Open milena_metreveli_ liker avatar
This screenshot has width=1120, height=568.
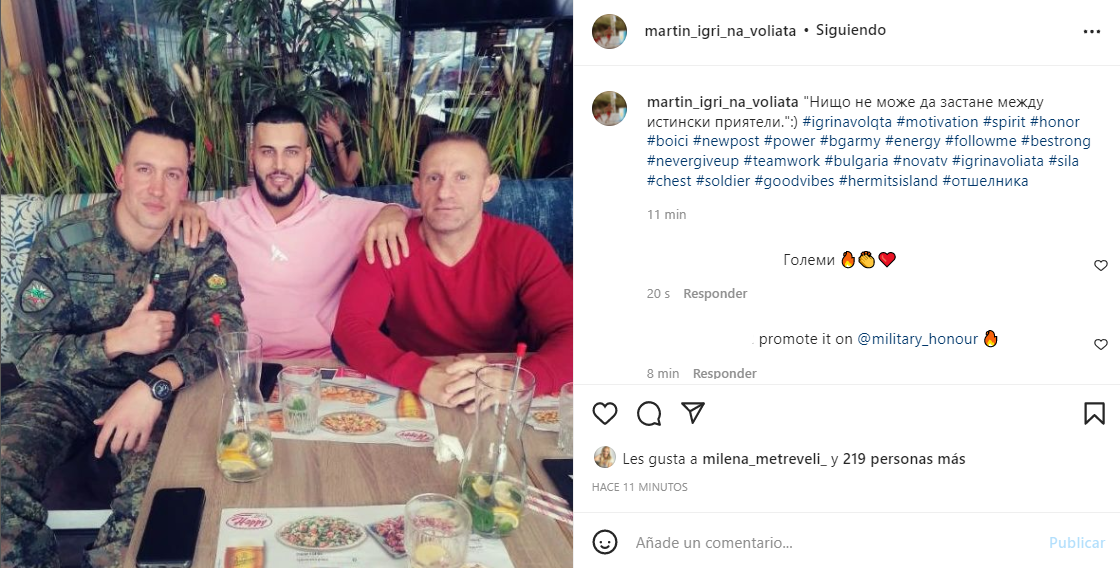pyautogui.click(x=605, y=458)
